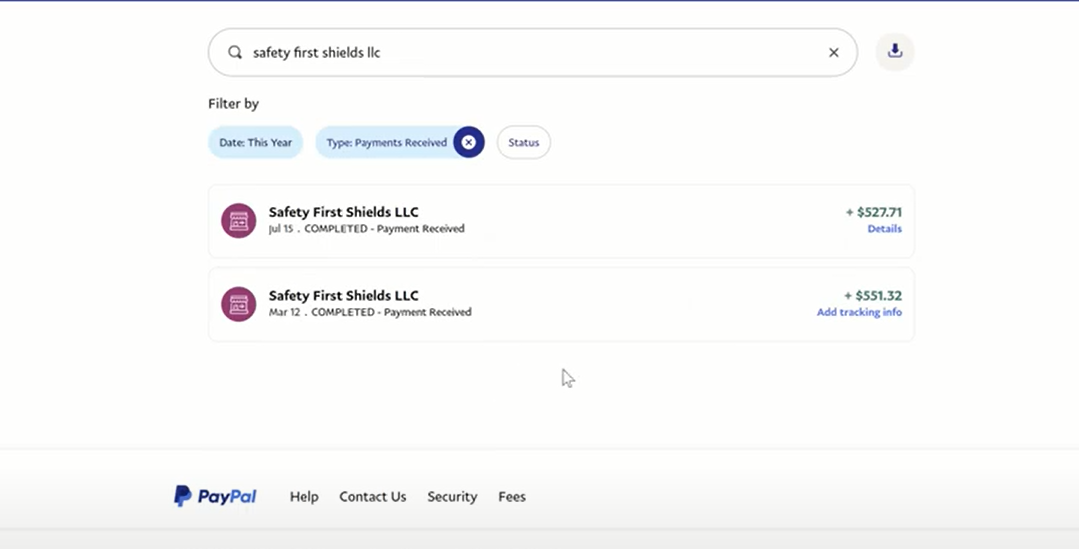Viewport: 1079px width, 549px height.
Task: Click merchant icon for Jul 15 payment
Action: [239, 221]
